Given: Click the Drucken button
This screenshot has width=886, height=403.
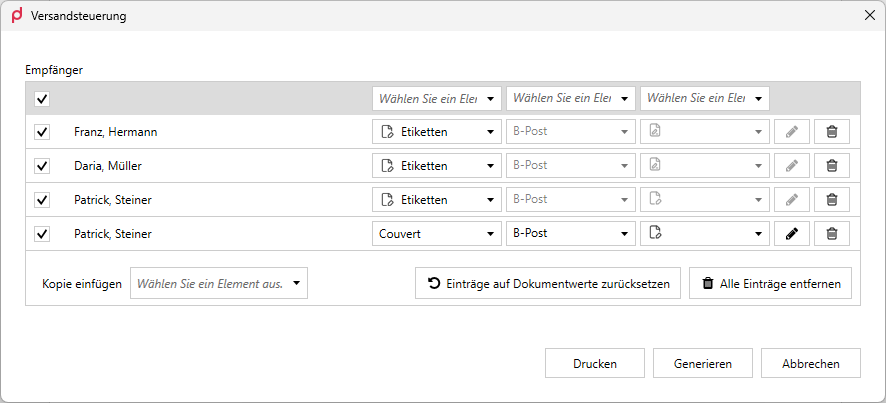Looking at the screenshot, I should [x=594, y=363].
